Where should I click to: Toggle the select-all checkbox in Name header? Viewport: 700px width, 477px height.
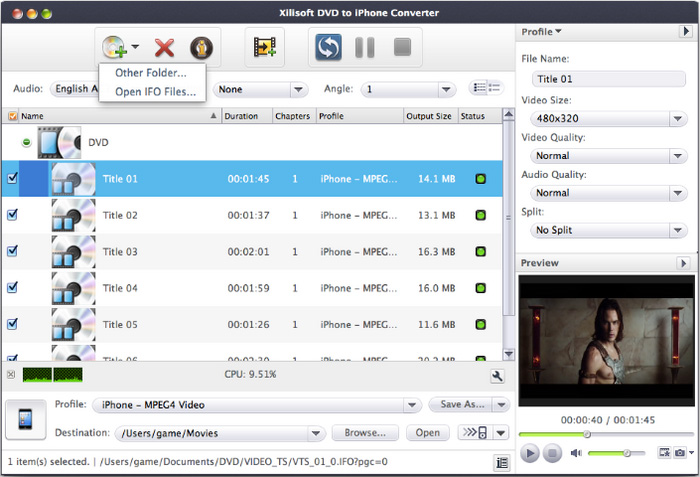coord(12,116)
